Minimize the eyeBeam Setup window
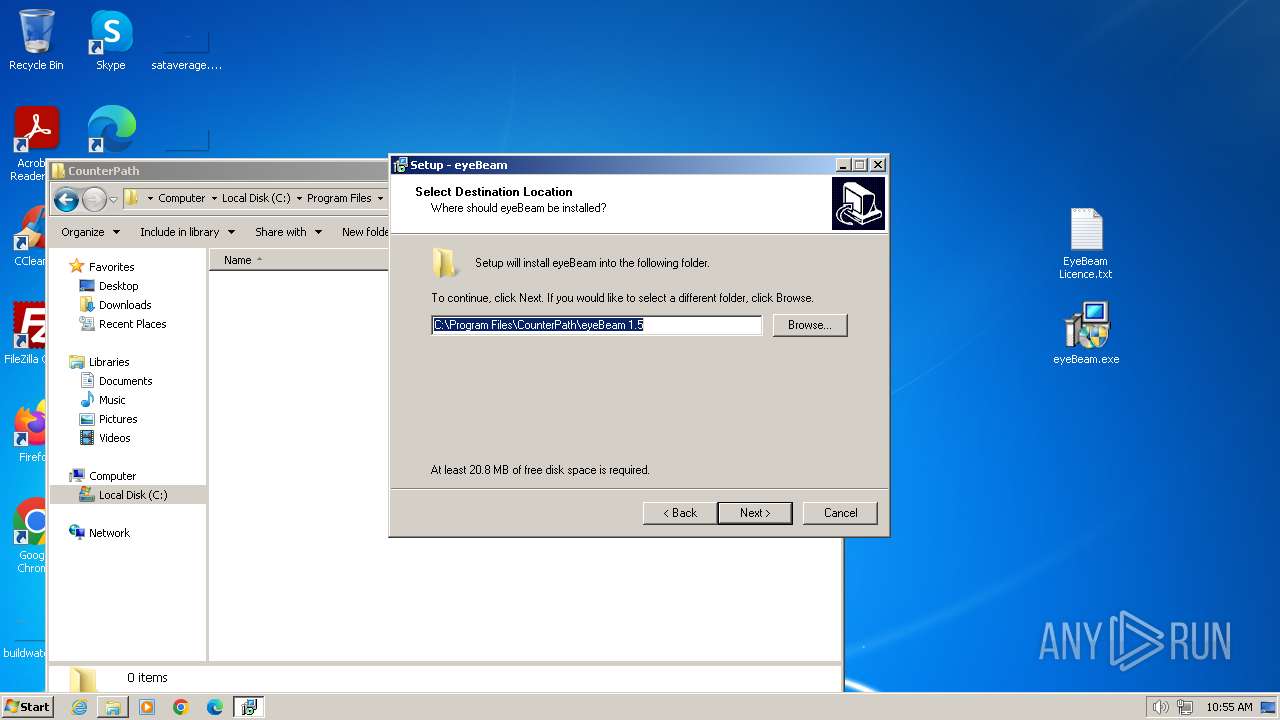This screenshot has height=720, width=1280. point(843,165)
